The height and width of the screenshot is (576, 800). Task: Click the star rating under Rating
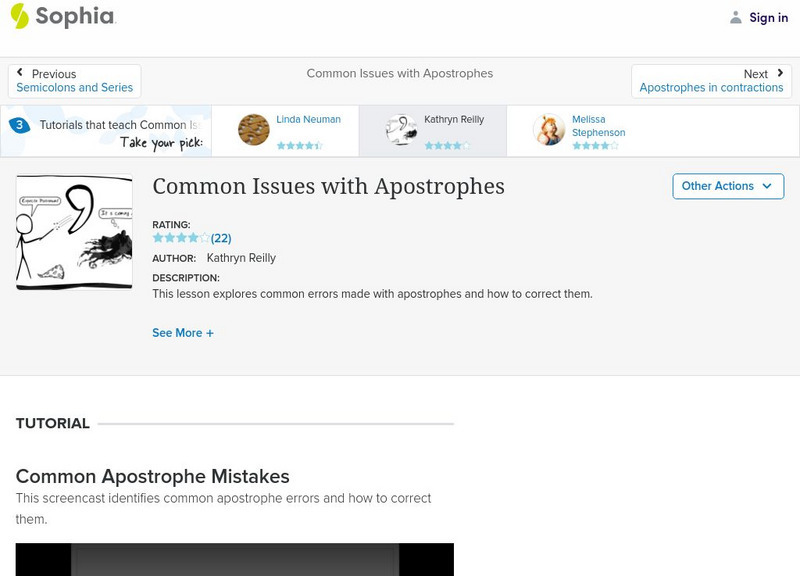[x=180, y=238]
